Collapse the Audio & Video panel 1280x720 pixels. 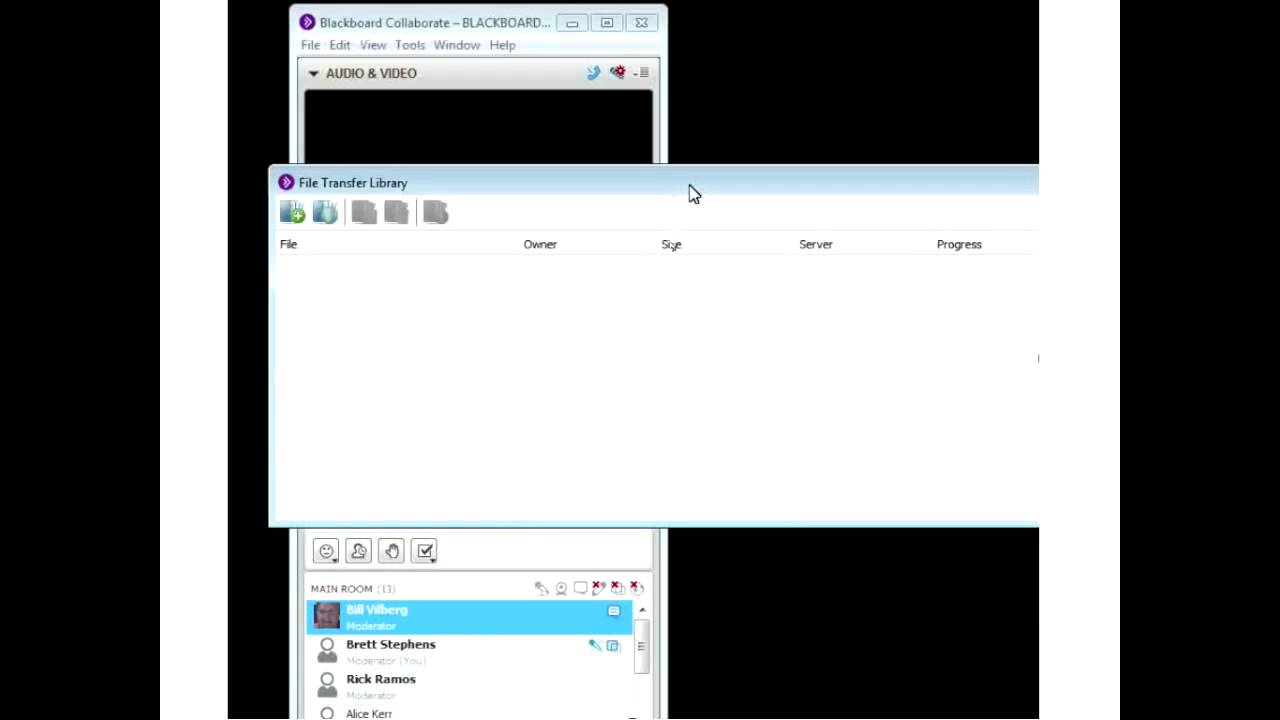(313, 73)
